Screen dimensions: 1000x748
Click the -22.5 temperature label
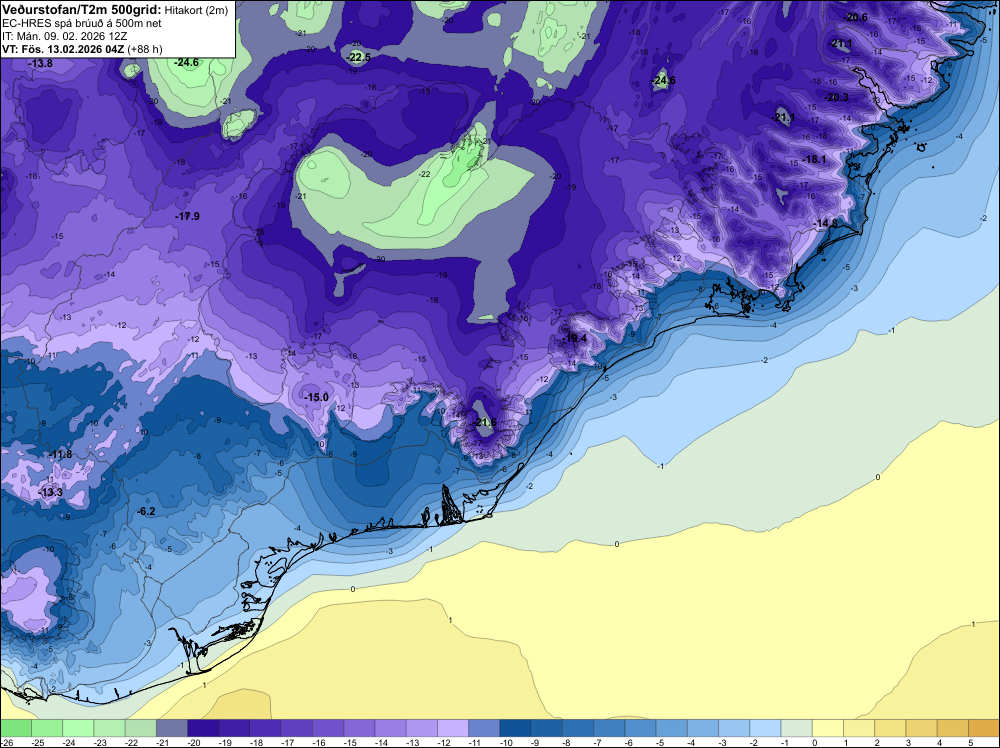[358, 57]
